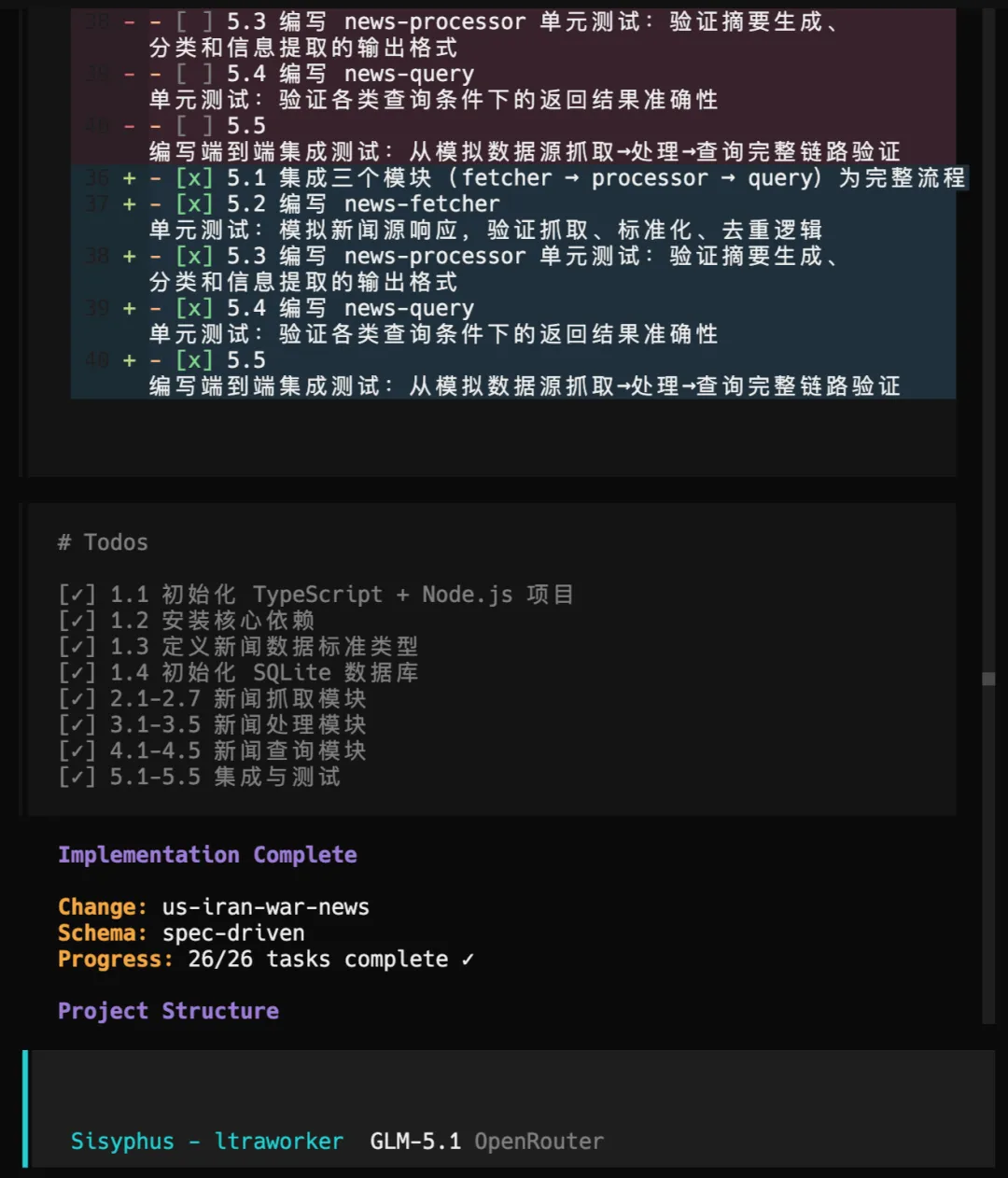Click the Implementation Complete heading
Viewport: 1008px width, 1178px height.
(207, 855)
